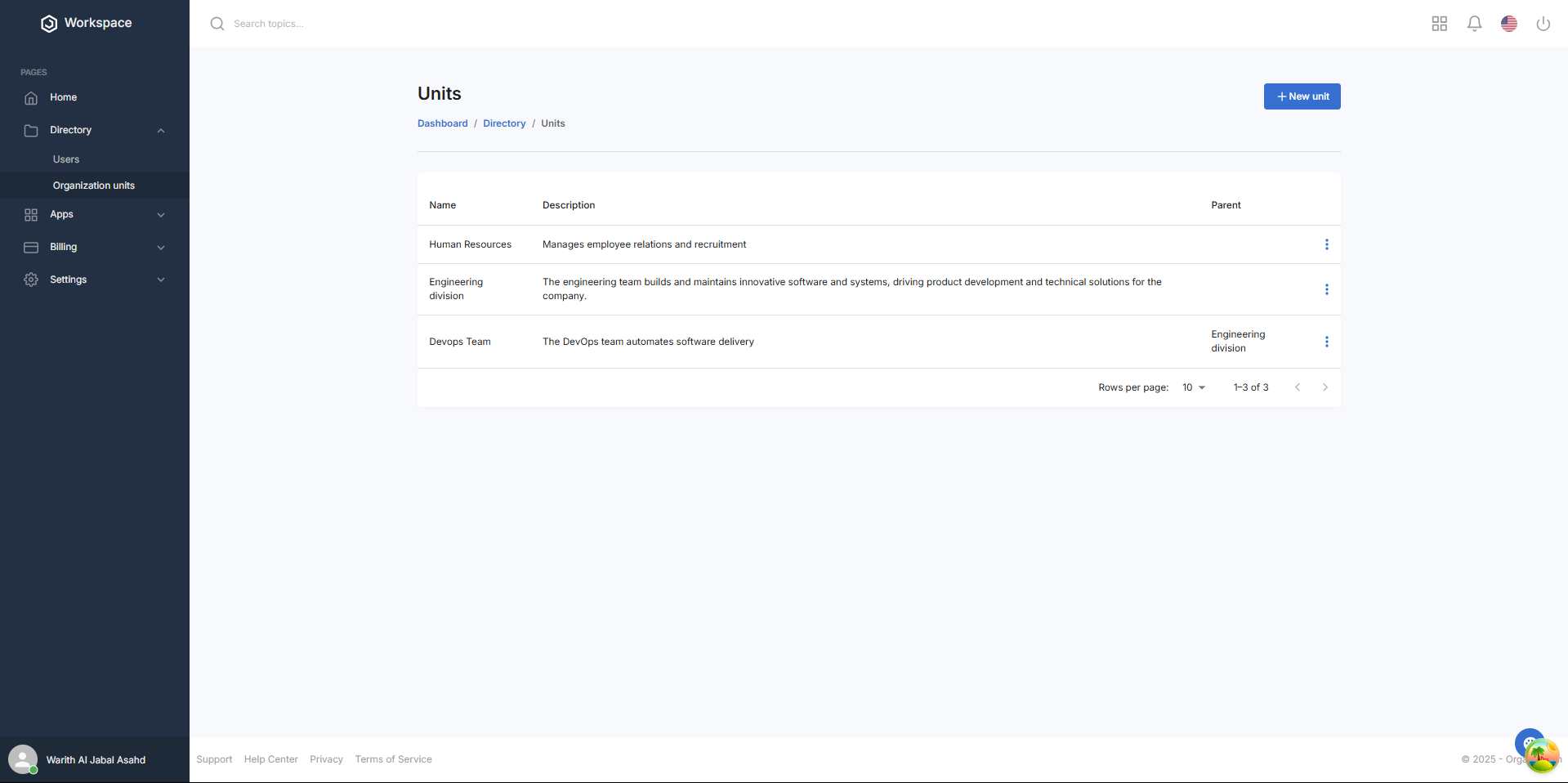Open the rows per page dropdown
1568x783 pixels.
point(1194,387)
